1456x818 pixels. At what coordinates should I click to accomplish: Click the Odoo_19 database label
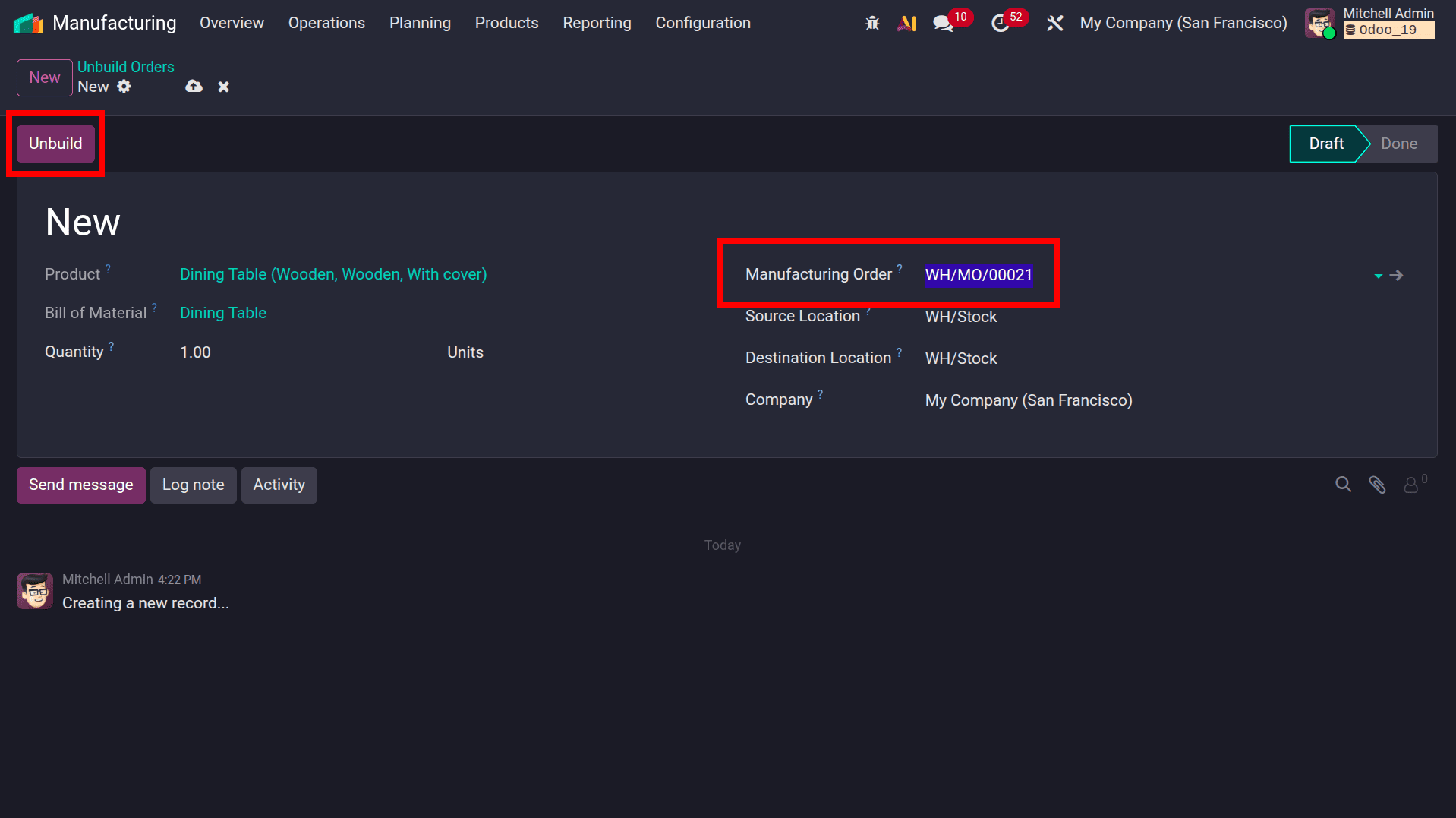(x=1388, y=30)
